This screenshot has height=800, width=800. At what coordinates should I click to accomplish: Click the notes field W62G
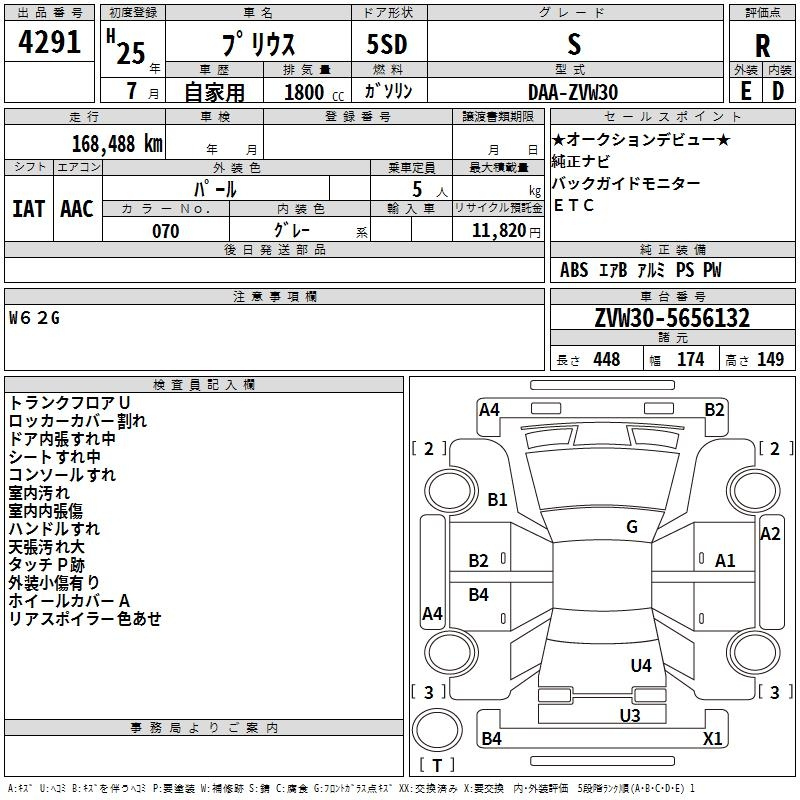tap(35, 318)
